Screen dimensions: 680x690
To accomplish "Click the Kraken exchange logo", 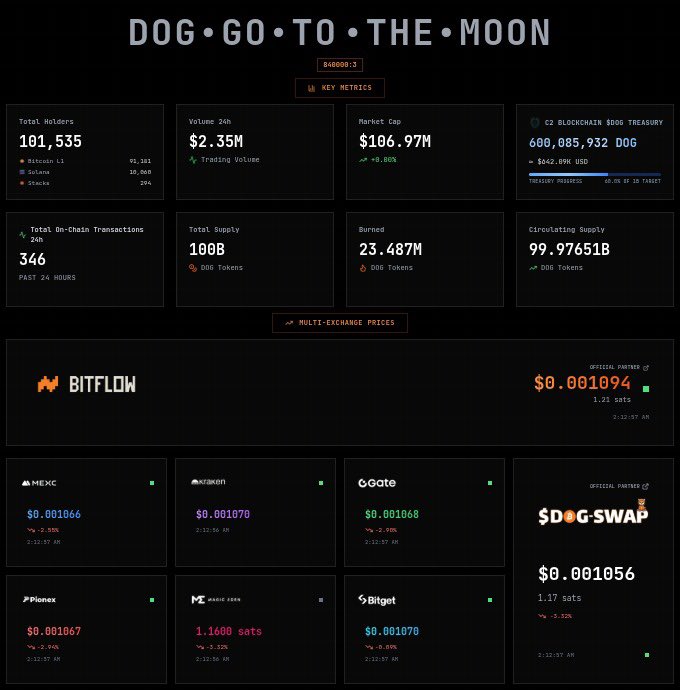I will point(208,482).
